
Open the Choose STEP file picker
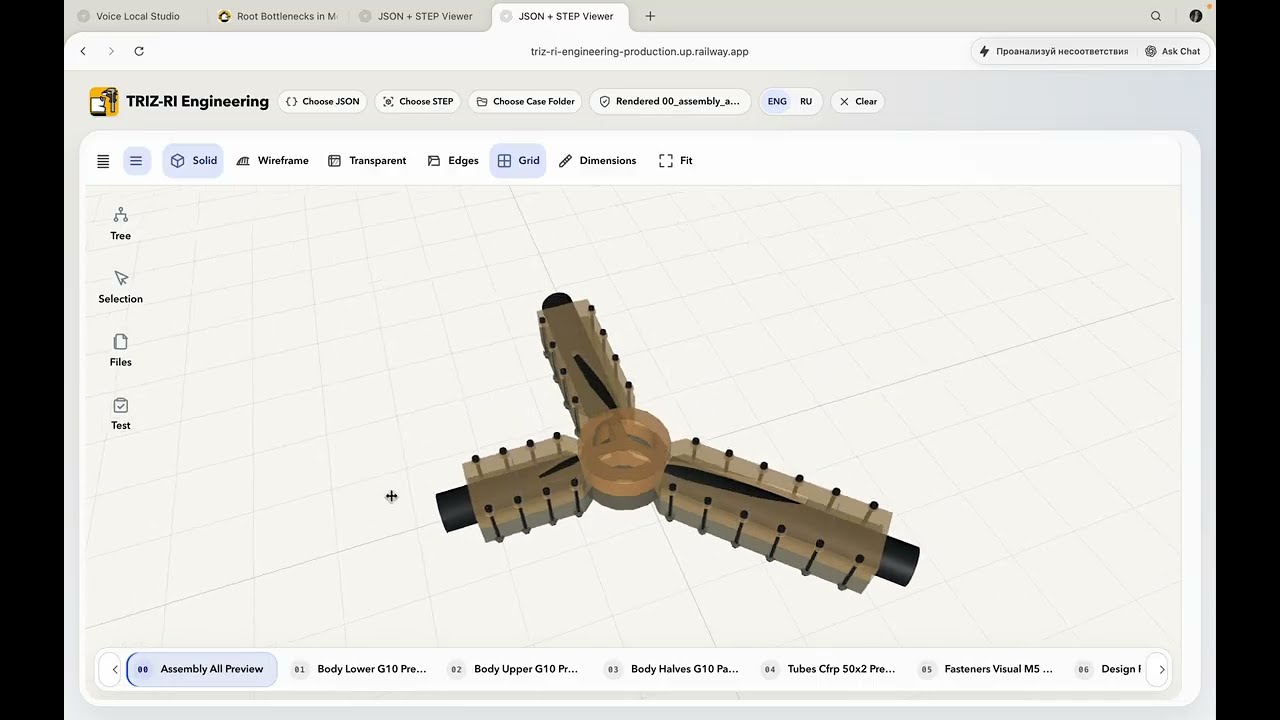417,101
